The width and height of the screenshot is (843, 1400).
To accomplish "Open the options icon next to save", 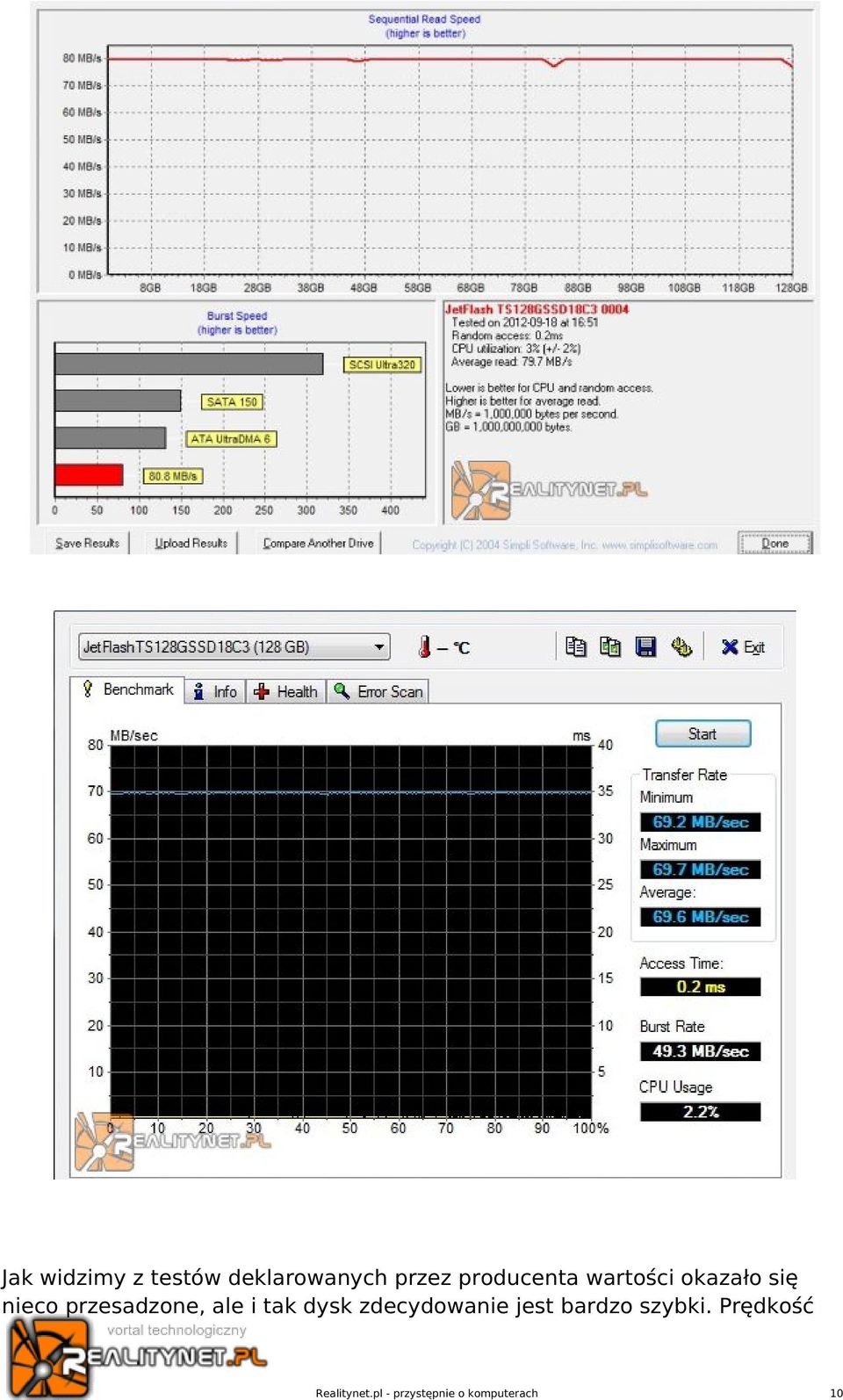I will [681, 646].
